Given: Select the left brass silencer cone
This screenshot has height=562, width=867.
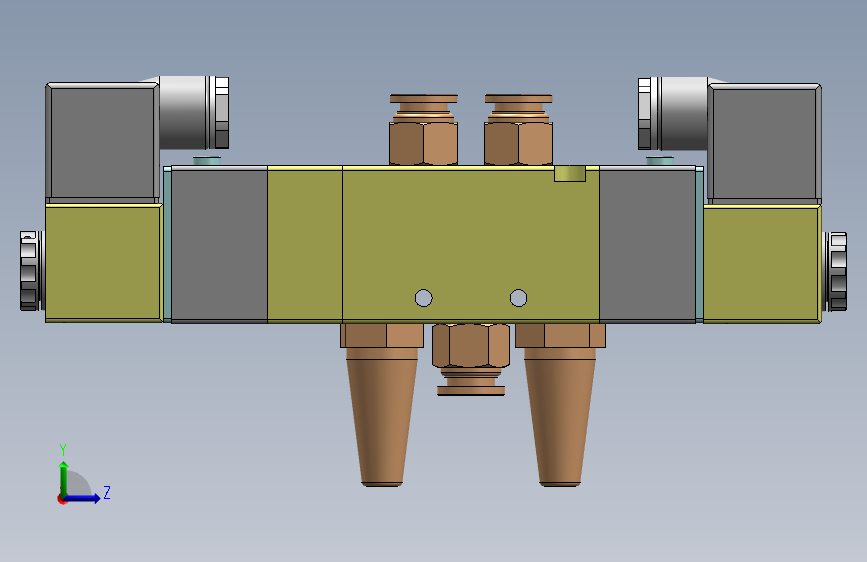Looking at the screenshot, I should coord(382,417).
